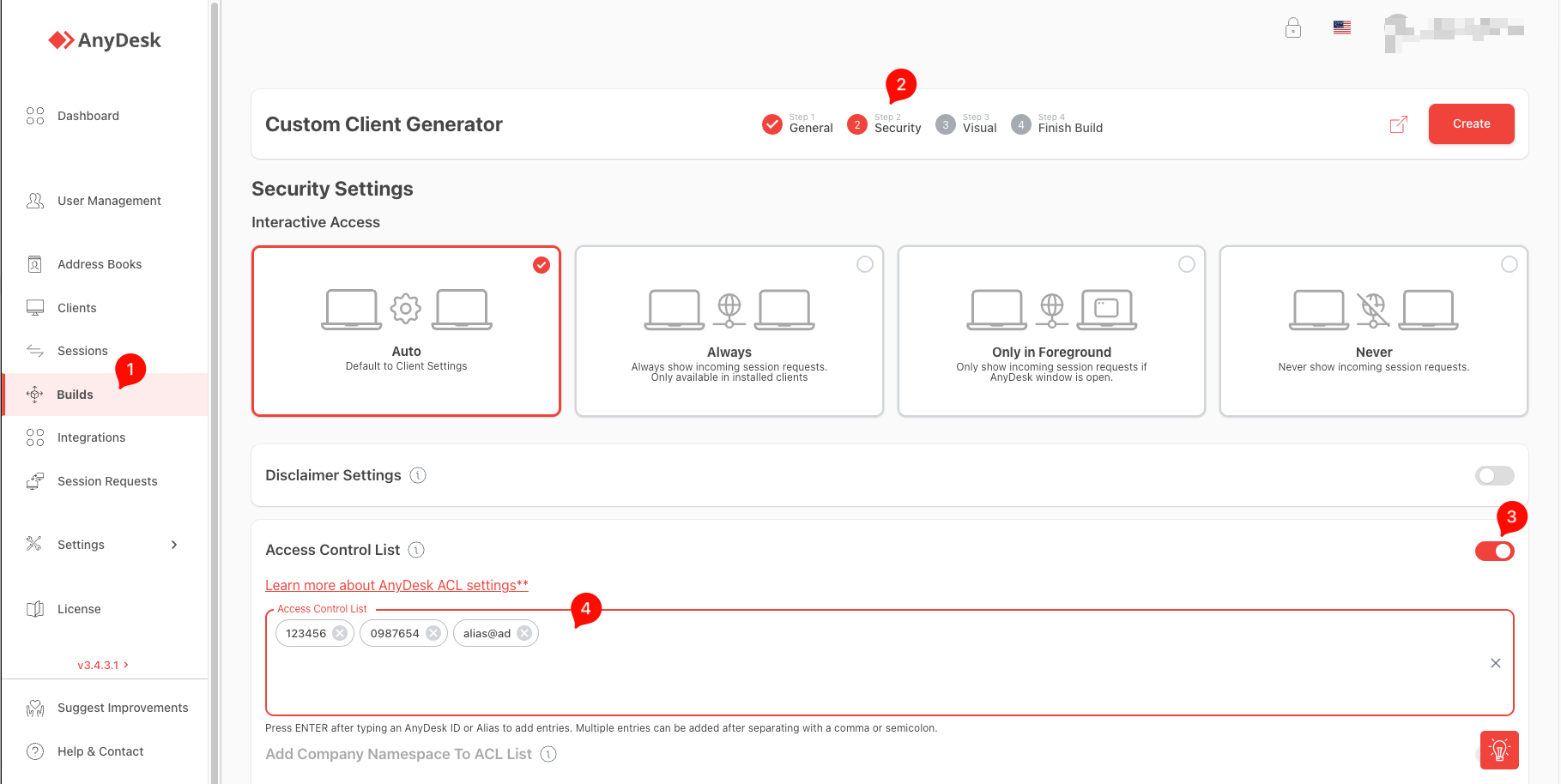Click the License book icon

tap(35, 609)
